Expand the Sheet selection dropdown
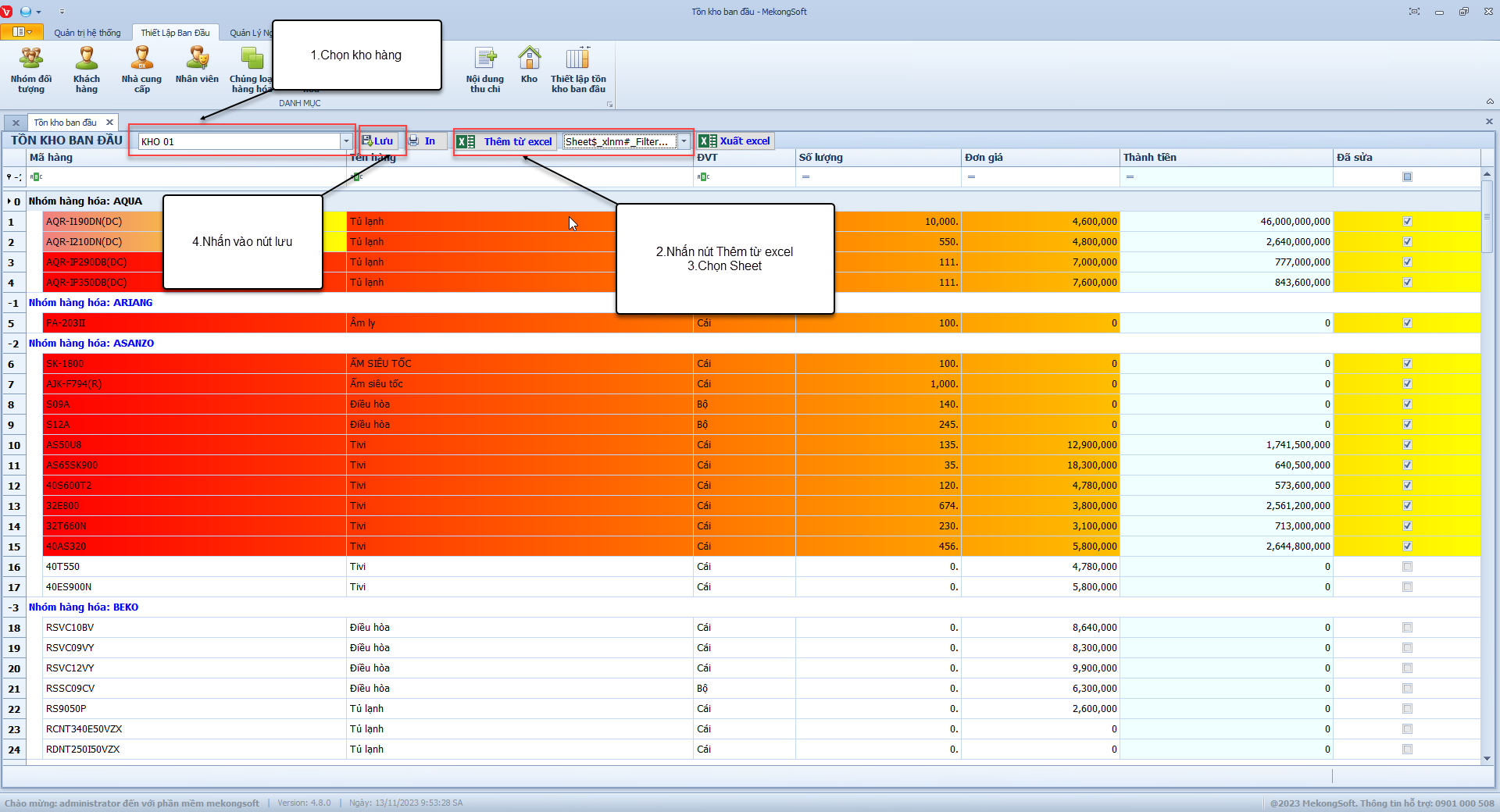Viewport: 1500px width, 812px height. click(x=684, y=141)
